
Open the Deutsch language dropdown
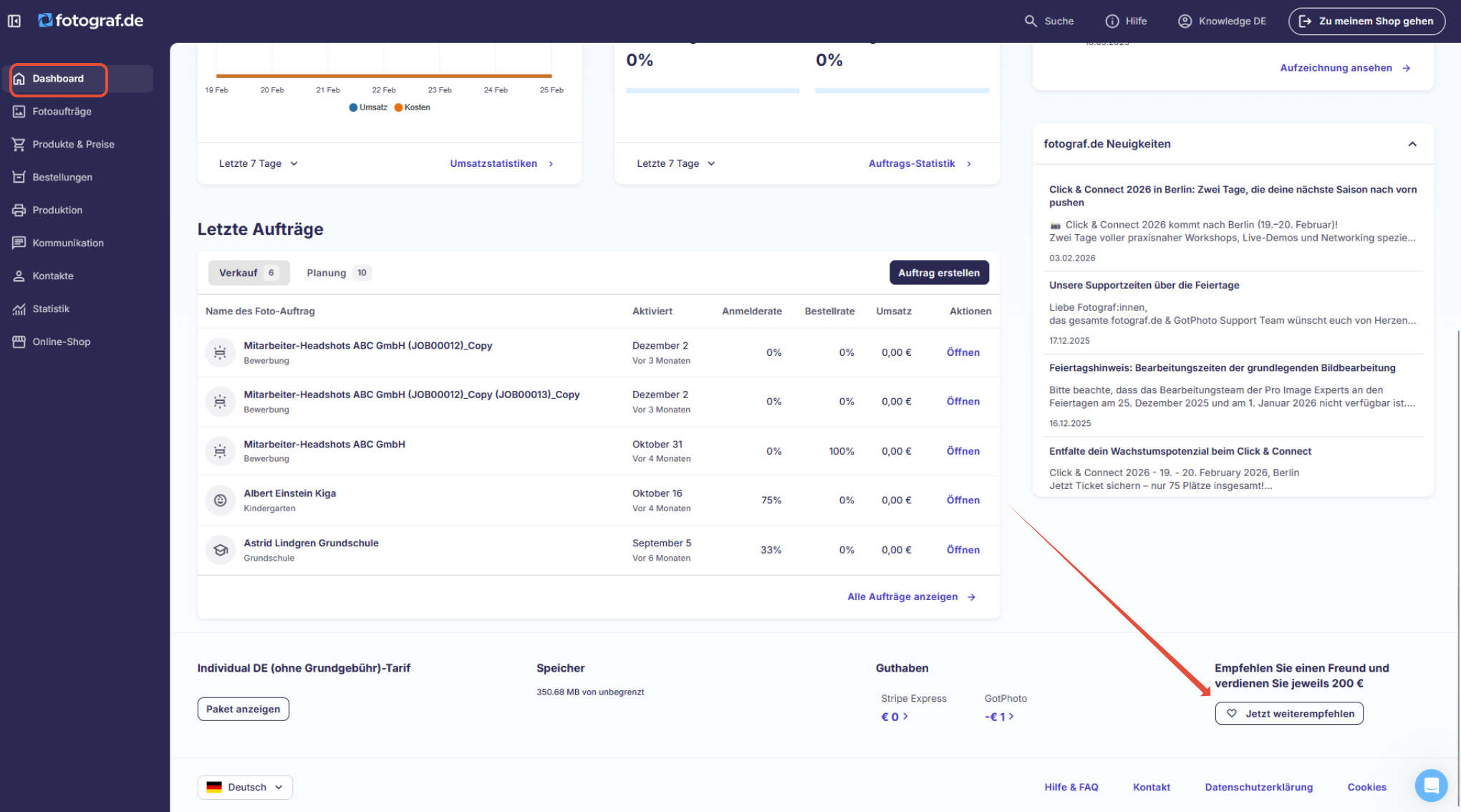coord(245,787)
